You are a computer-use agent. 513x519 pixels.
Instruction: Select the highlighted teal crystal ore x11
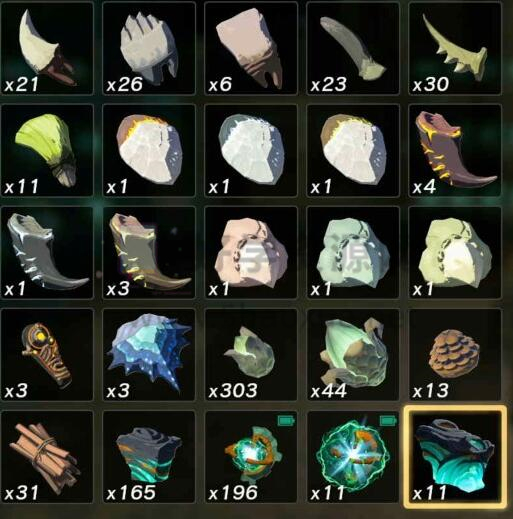(455, 457)
